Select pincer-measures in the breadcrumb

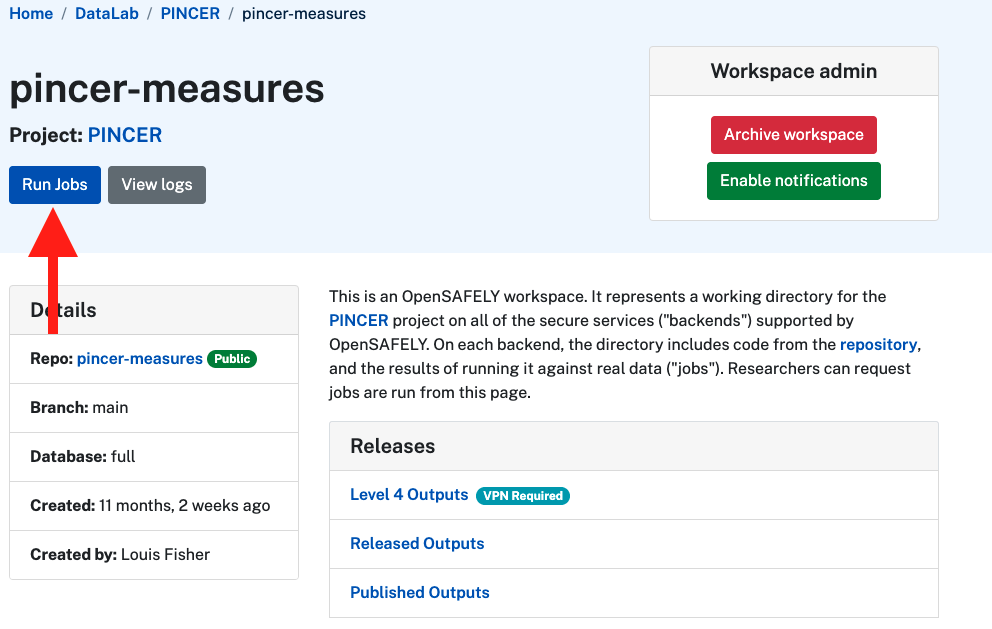click(303, 13)
